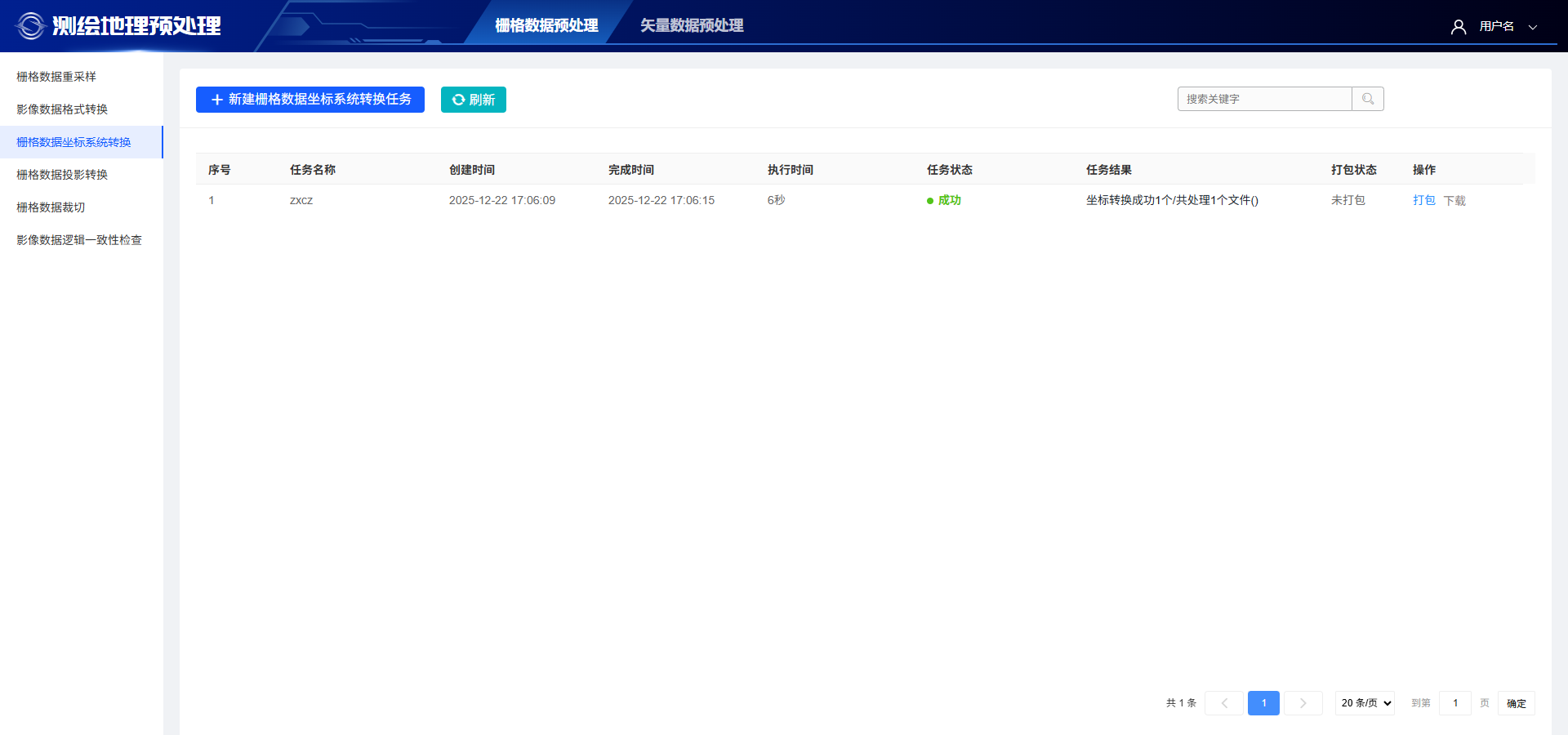The width and height of the screenshot is (1568, 735).
Task: Click 确定 to jump to page
Action: point(1516,703)
